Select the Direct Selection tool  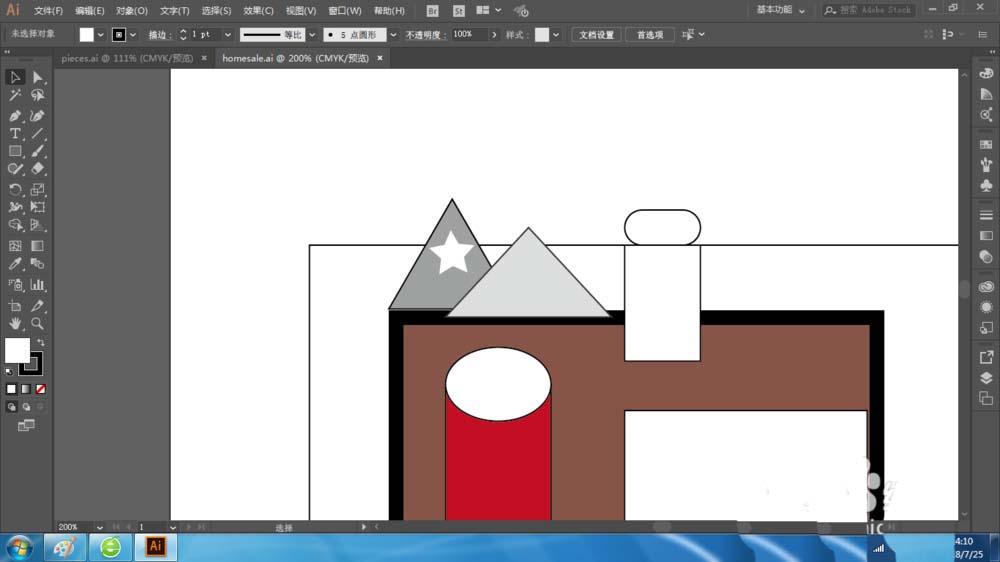pyautogui.click(x=37, y=77)
